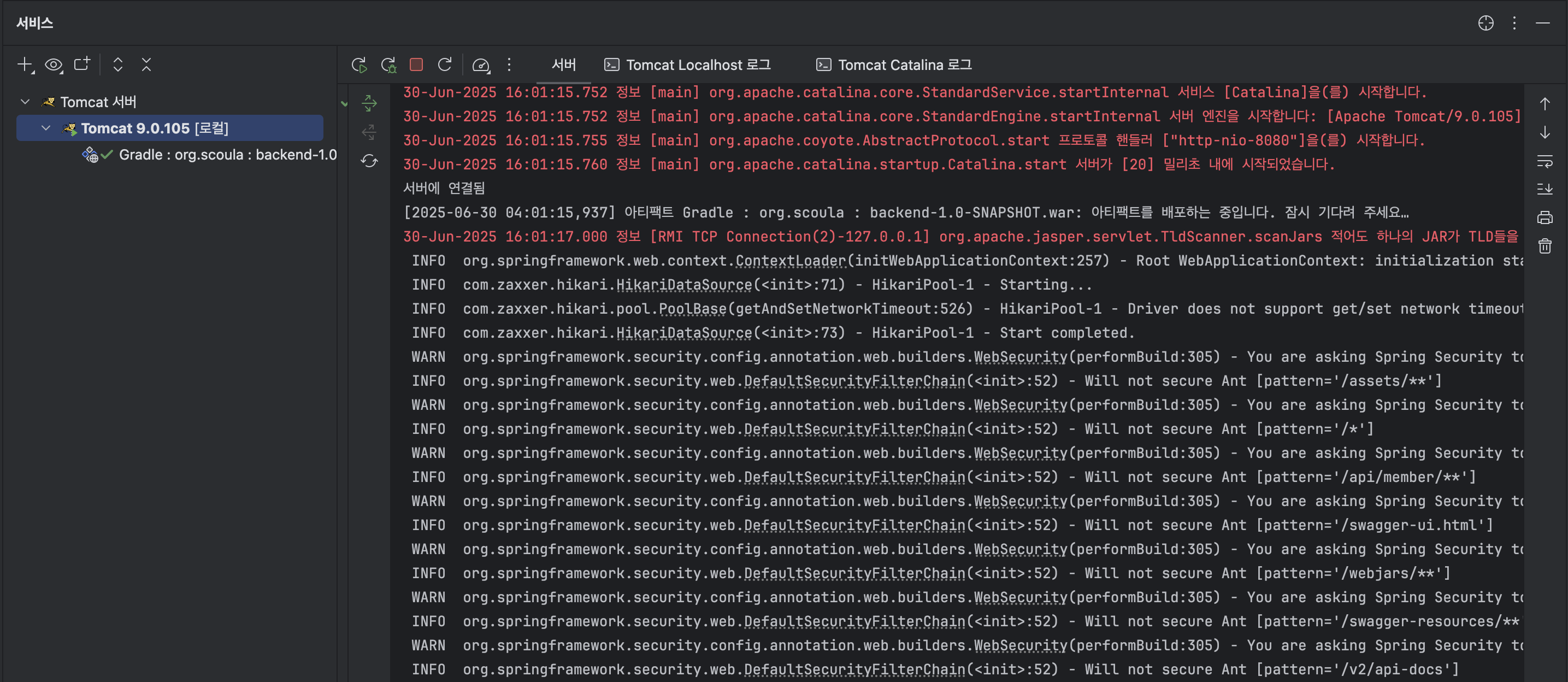Open the View Options eye icon

[x=54, y=64]
